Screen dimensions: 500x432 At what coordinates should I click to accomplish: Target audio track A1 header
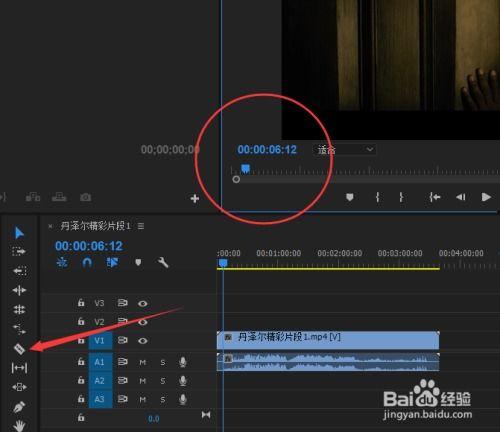(100, 362)
